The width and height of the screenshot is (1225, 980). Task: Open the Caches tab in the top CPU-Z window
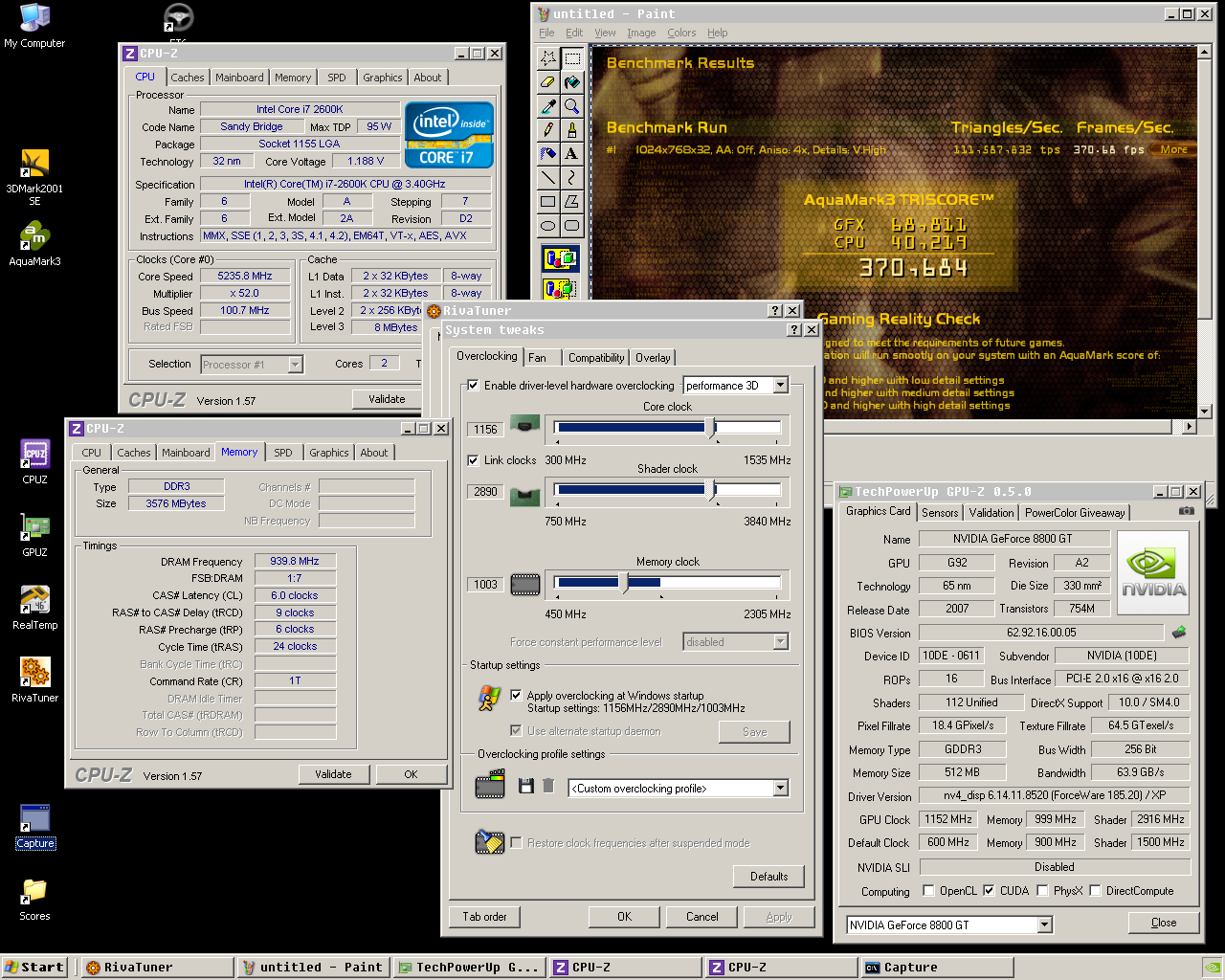[188, 78]
